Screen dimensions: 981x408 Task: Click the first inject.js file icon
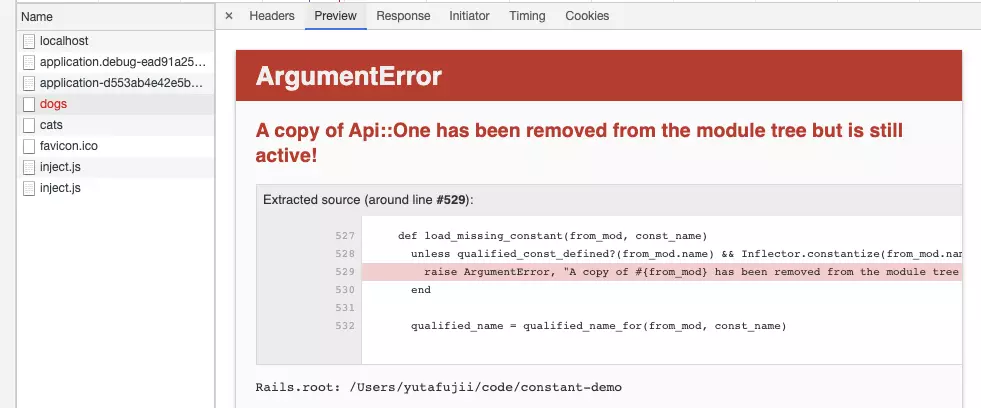point(29,167)
